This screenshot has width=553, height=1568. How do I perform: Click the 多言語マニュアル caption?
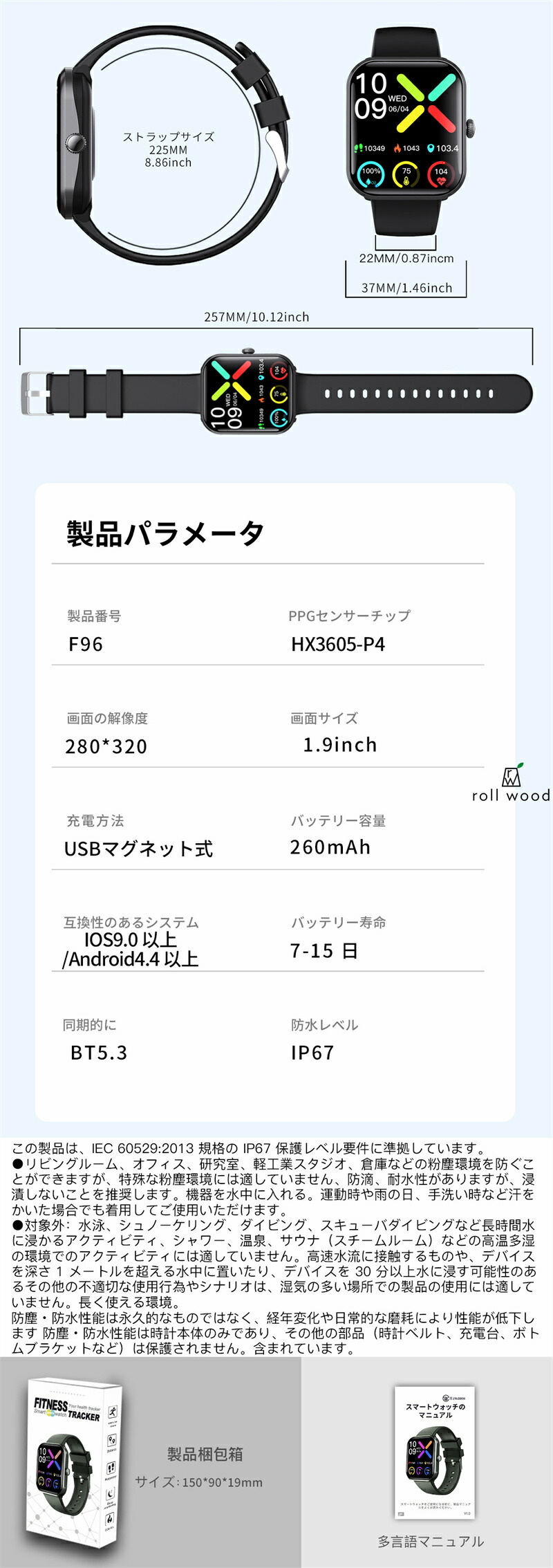pyautogui.click(x=431, y=1542)
